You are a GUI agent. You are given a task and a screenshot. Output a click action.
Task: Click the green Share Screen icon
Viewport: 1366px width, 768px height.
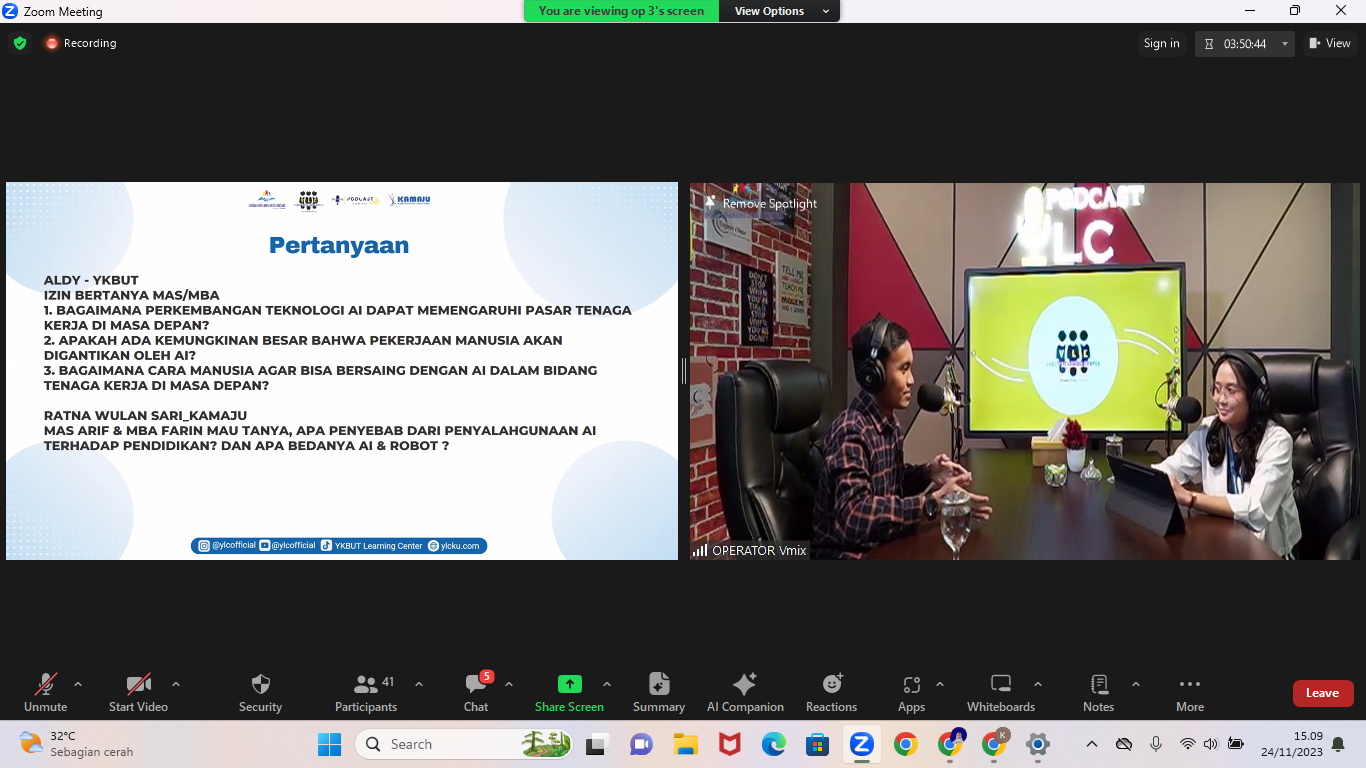[569, 685]
